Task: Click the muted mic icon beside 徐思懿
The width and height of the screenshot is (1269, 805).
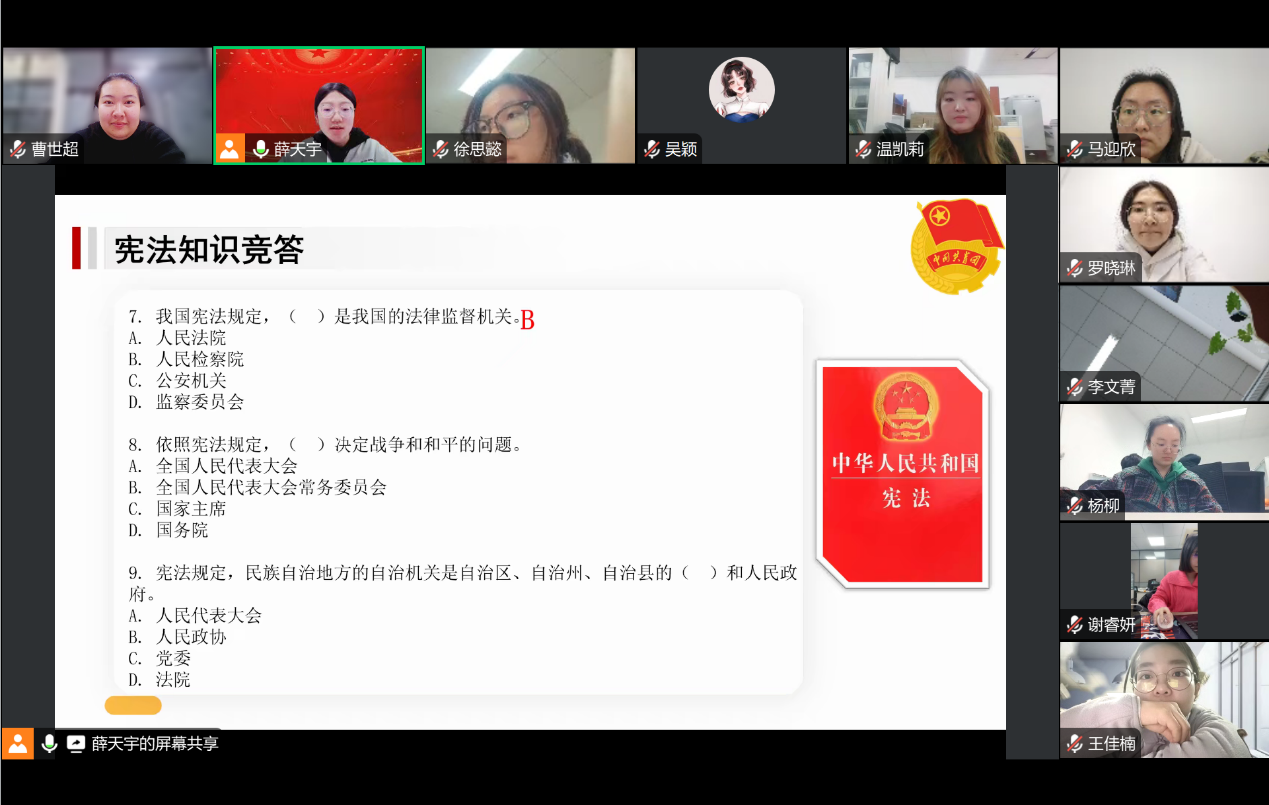Action: click(x=441, y=149)
